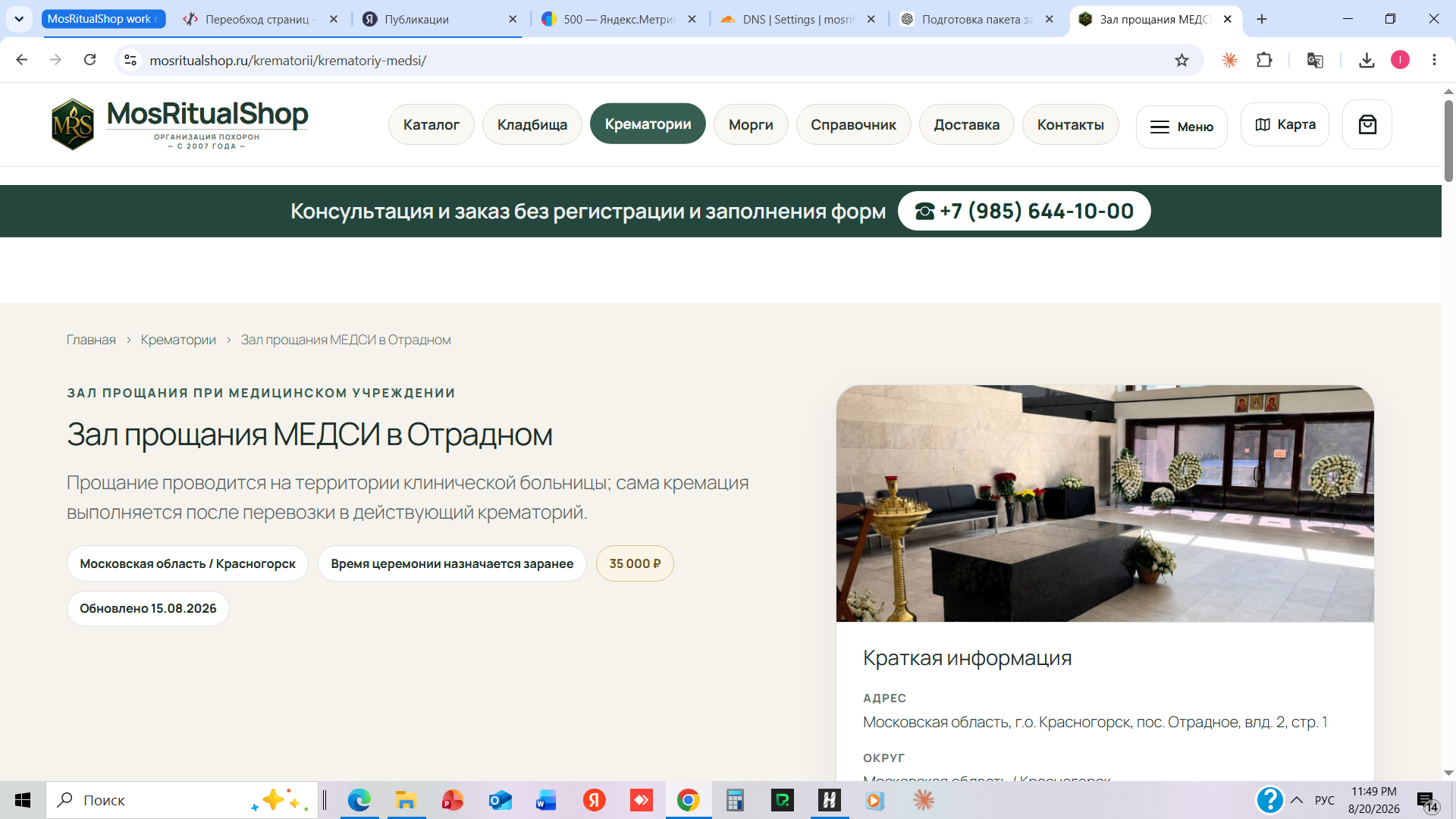Open the Chrome profile avatar
The image size is (1456, 819).
(1400, 60)
